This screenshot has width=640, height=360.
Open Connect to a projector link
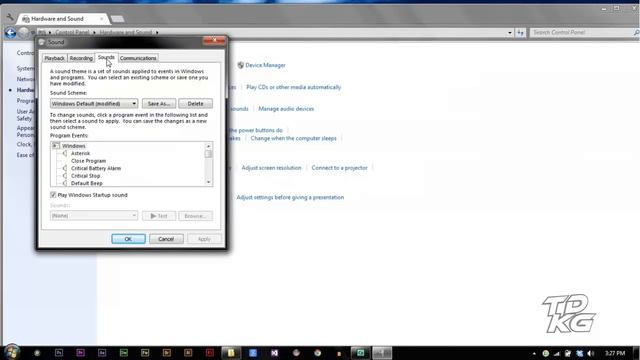point(340,168)
